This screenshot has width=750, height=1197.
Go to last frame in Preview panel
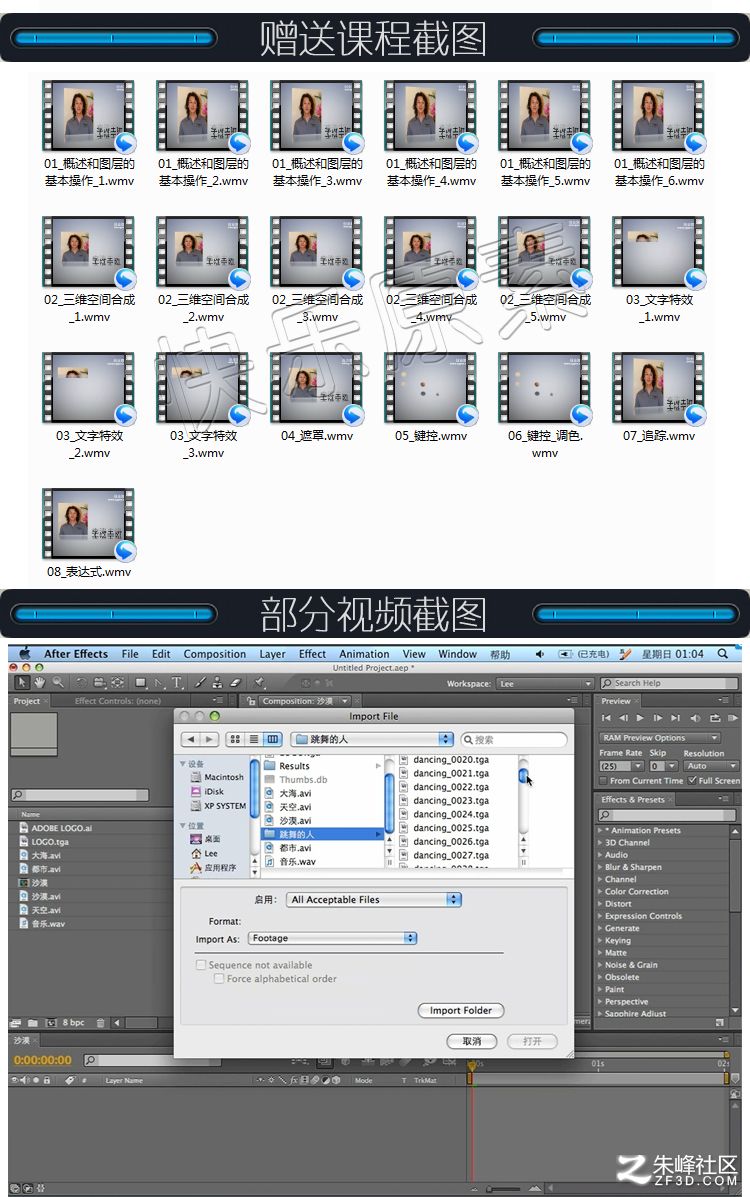(675, 718)
